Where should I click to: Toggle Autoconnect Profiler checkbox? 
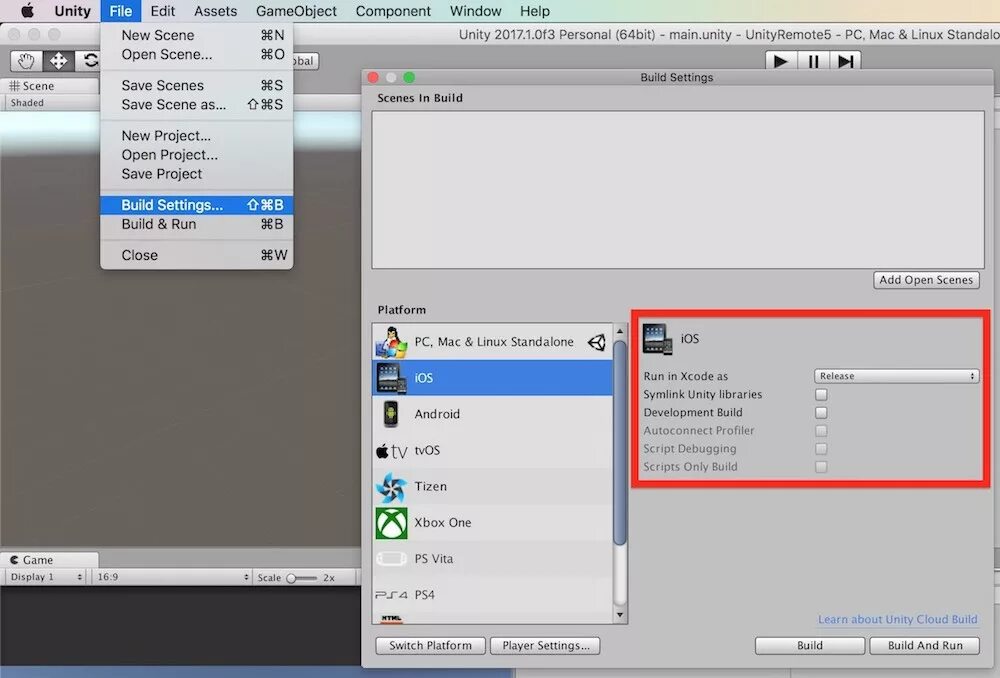(821, 431)
